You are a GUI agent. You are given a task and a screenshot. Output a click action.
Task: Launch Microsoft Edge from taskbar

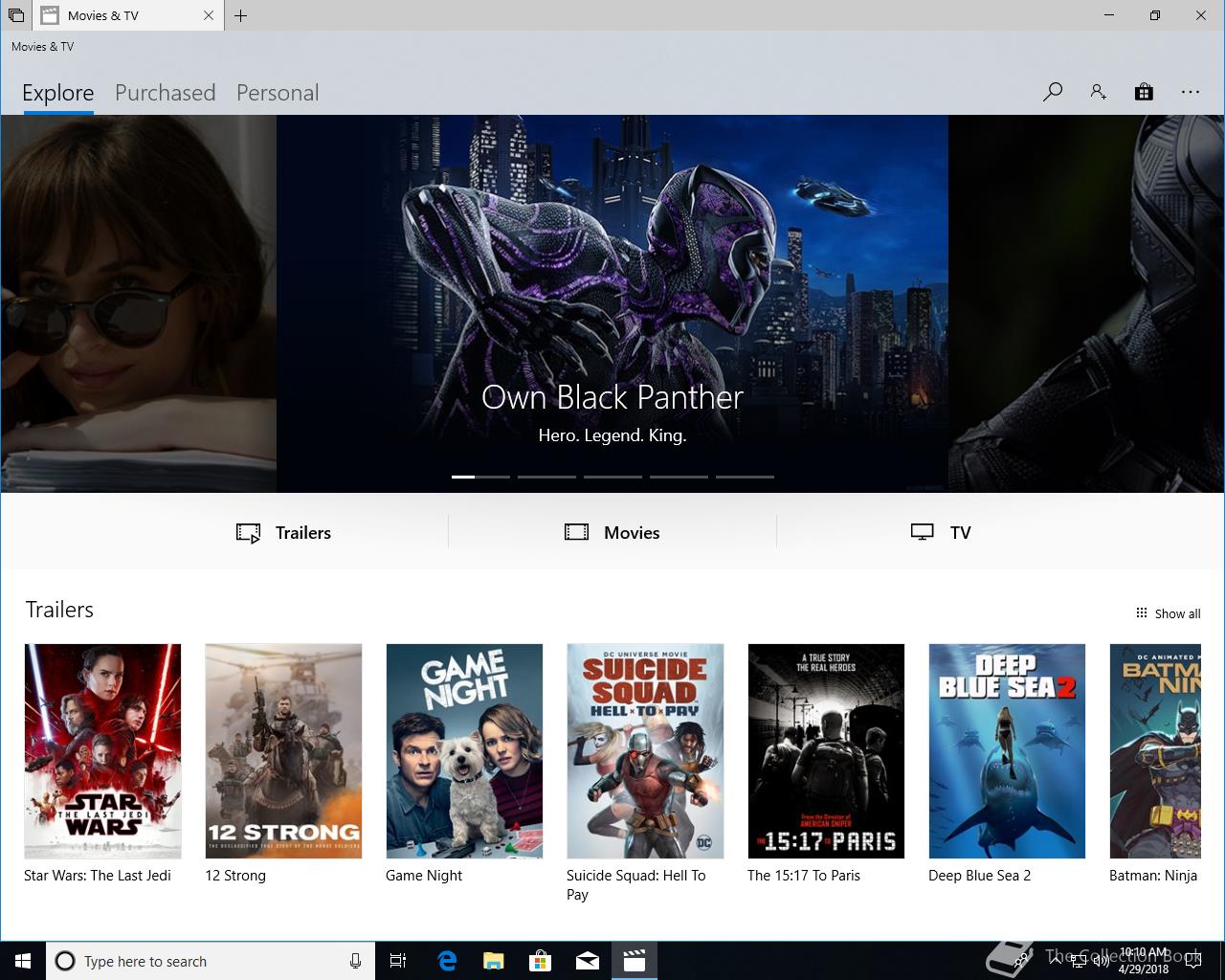446,961
